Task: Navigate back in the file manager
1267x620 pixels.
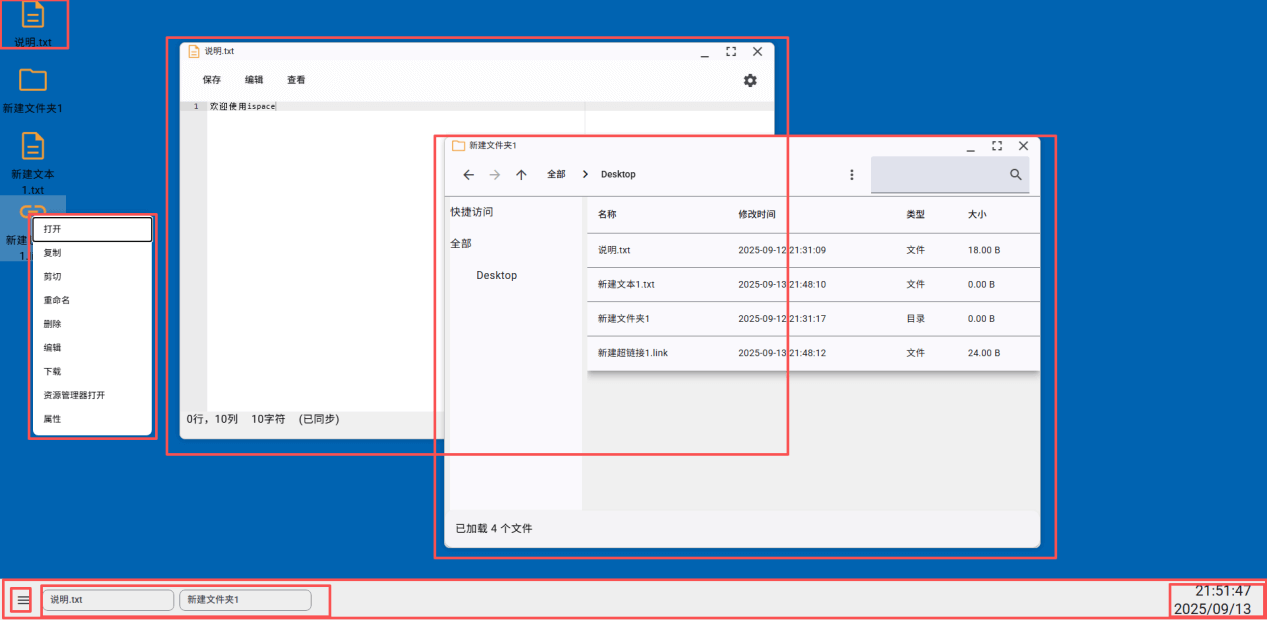Action: click(x=468, y=174)
